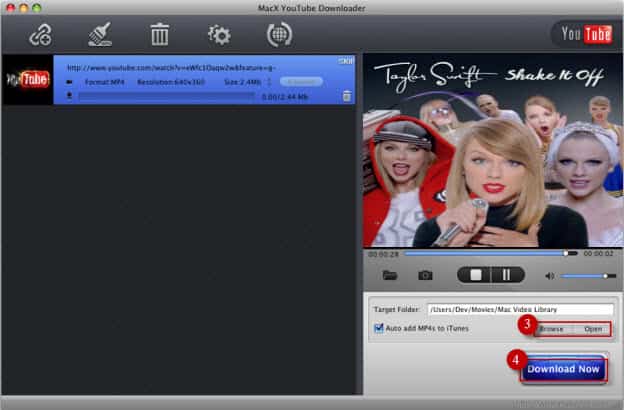Image resolution: width=624 pixels, height=410 pixels.
Task: Zoom window with green button
Action: click(x=37, y=8)
